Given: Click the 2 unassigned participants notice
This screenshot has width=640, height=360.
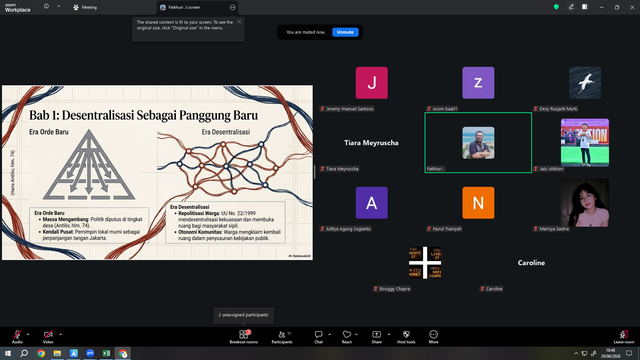Looking at the screenshot, I should click(x=243, y=315).
